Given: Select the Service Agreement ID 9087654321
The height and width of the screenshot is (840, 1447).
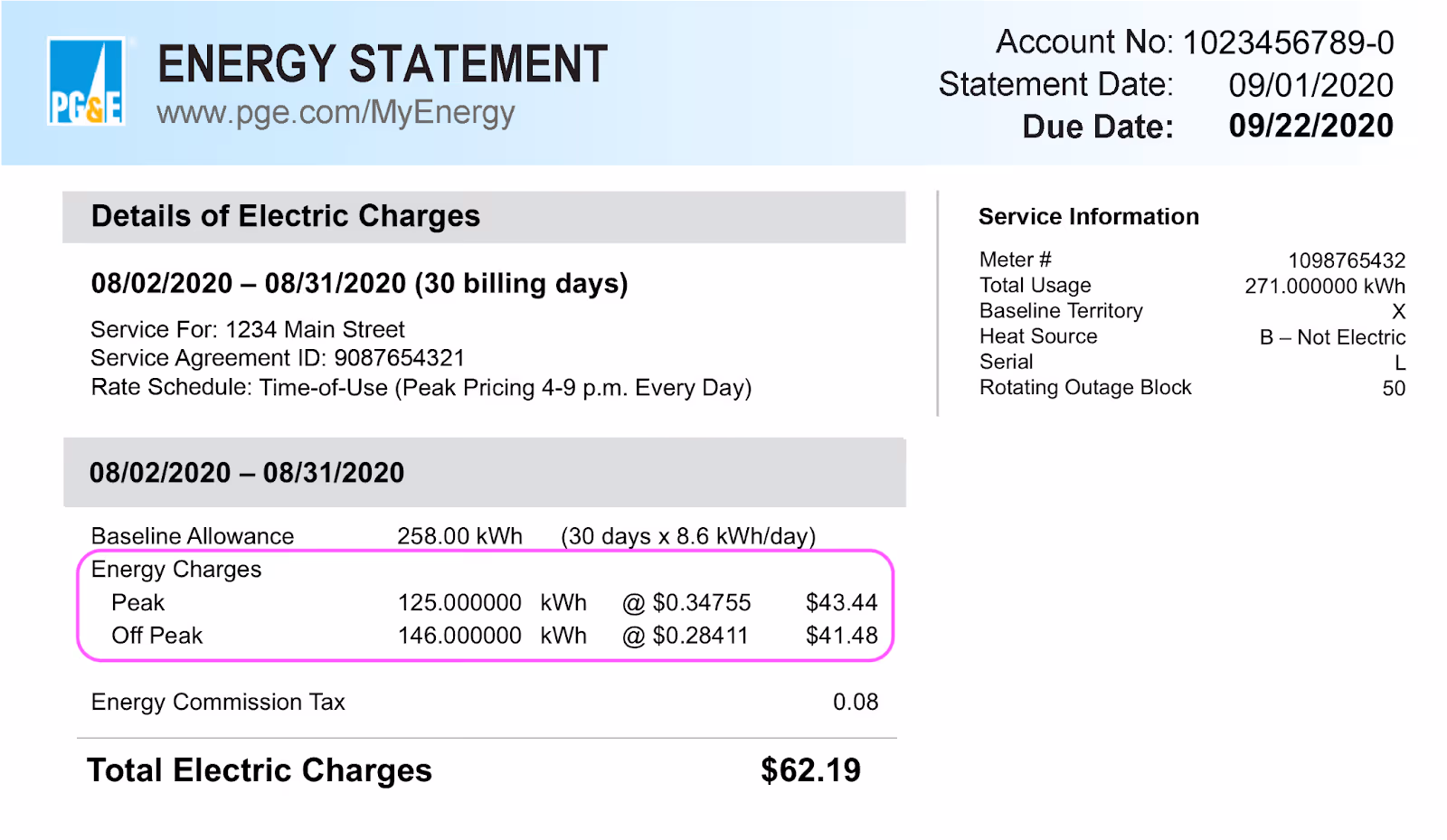Looking at the screenshot, I should point(399,358).
